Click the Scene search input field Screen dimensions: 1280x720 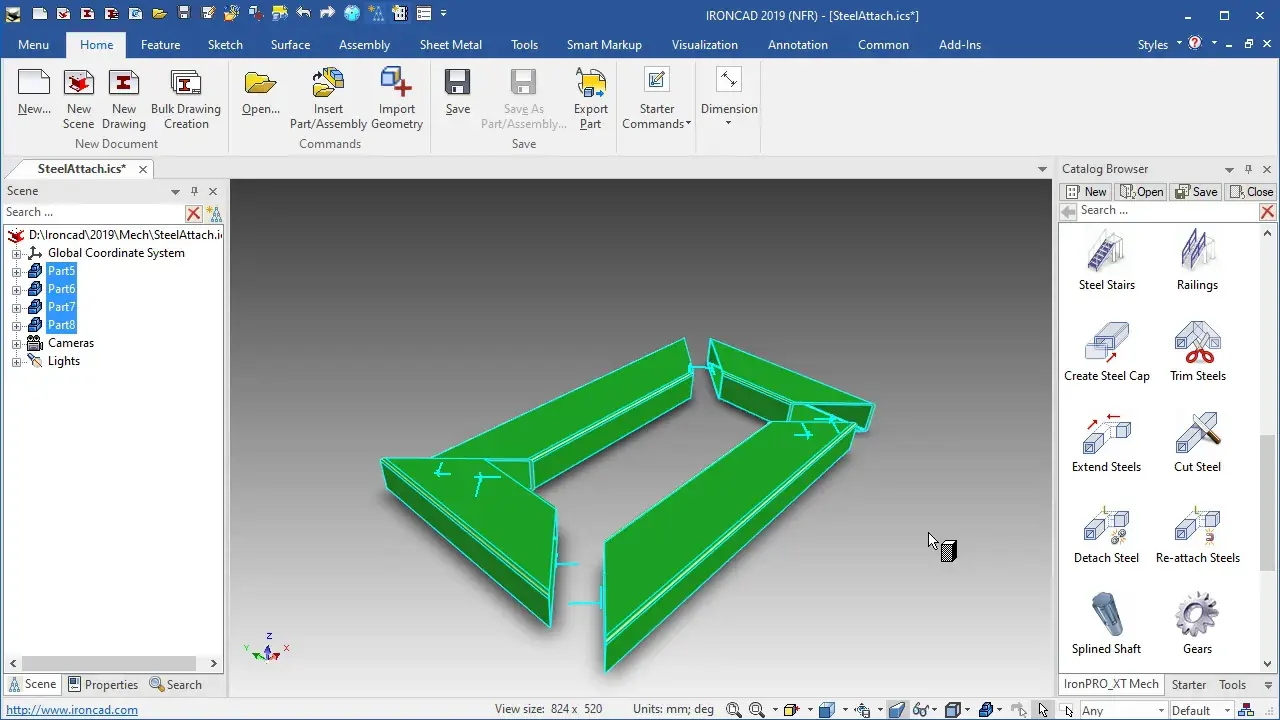(94, 213)
